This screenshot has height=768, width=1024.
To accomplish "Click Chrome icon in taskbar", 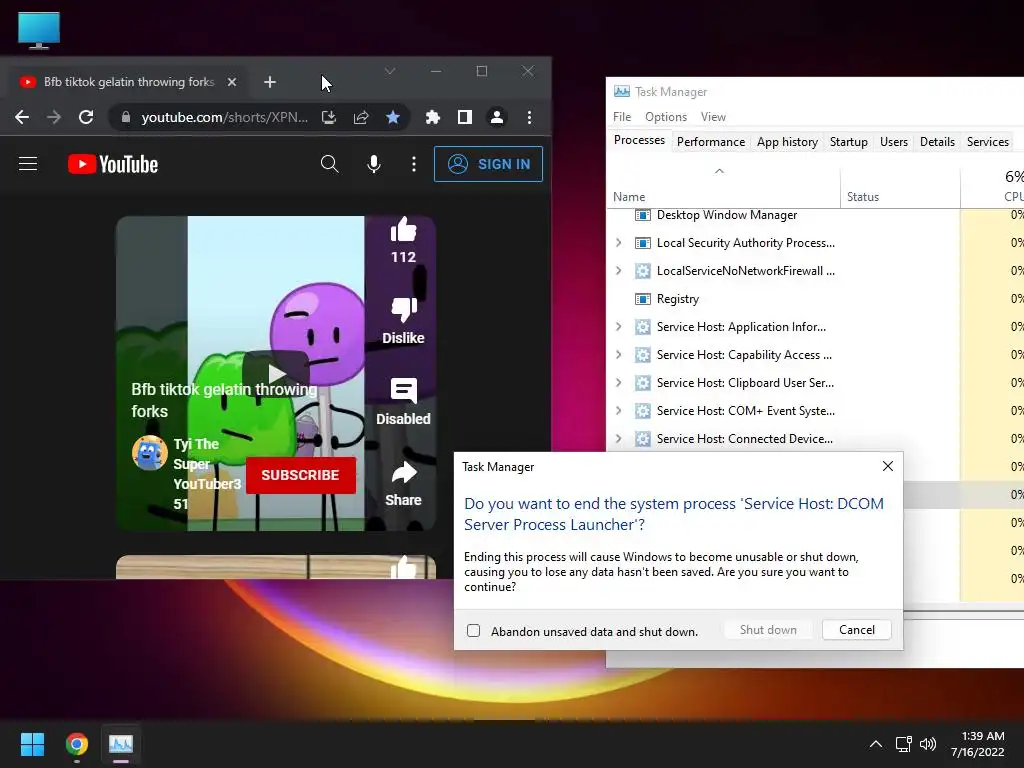I will tap(76, 744).
